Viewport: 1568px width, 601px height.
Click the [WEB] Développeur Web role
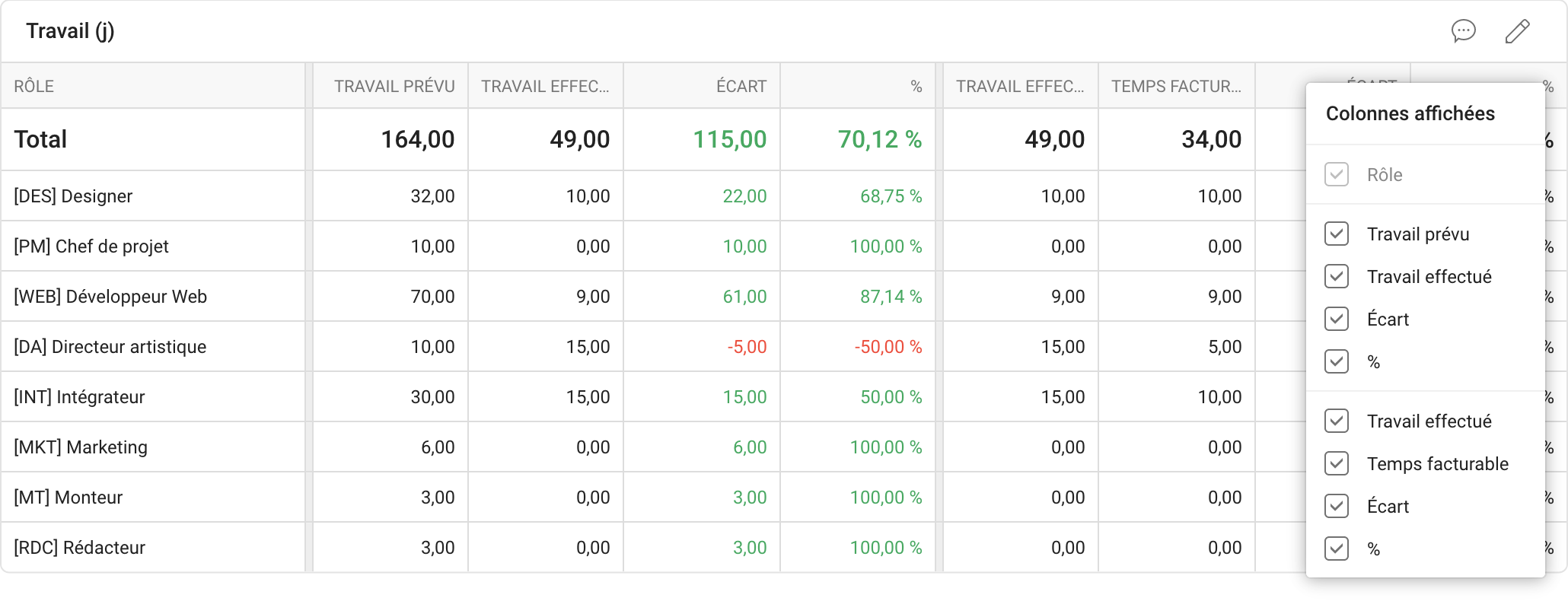110,297
